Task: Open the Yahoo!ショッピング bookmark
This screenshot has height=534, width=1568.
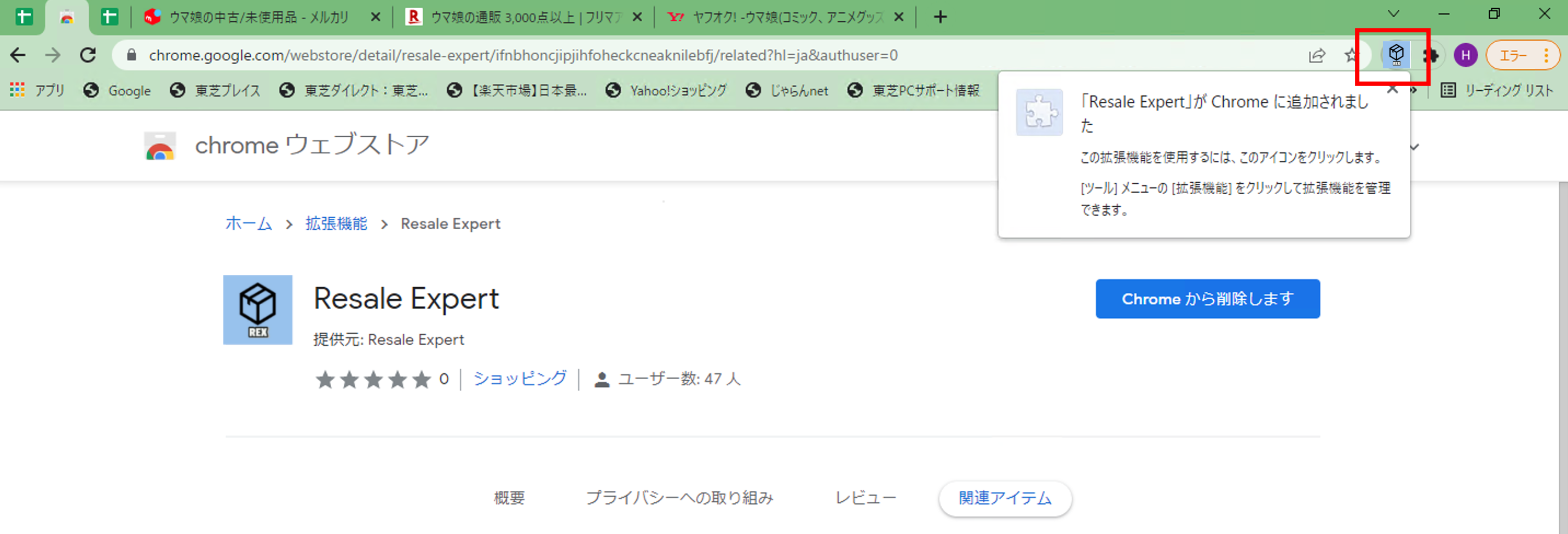Action: point(666,91)
